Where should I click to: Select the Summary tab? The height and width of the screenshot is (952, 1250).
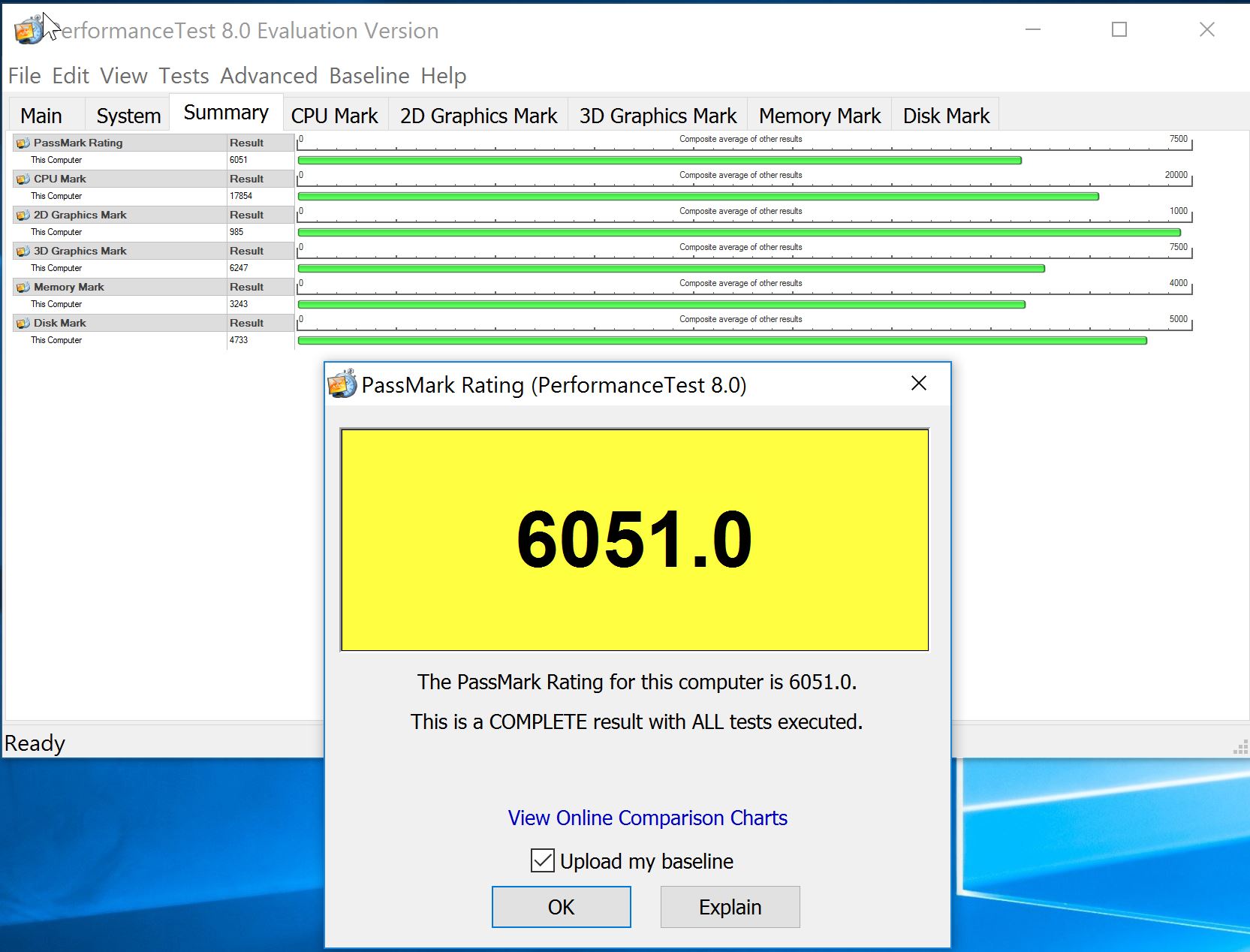(x=226, y=113)
